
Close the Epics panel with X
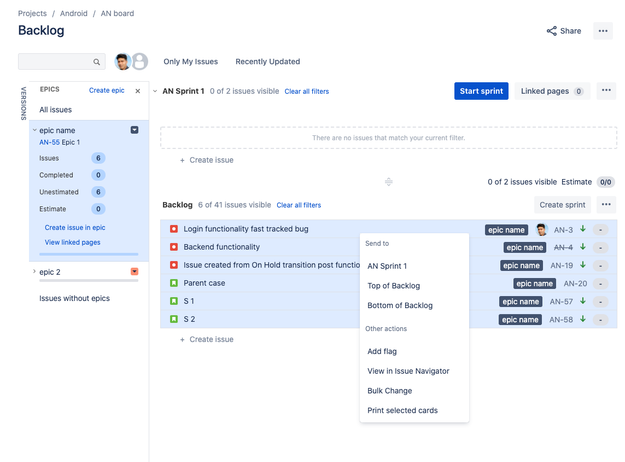(x=138, y=91)
